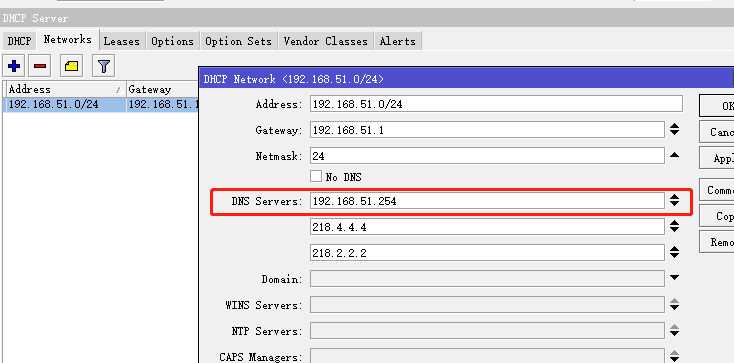Switch to the Alerts tab

click(398, 41)
